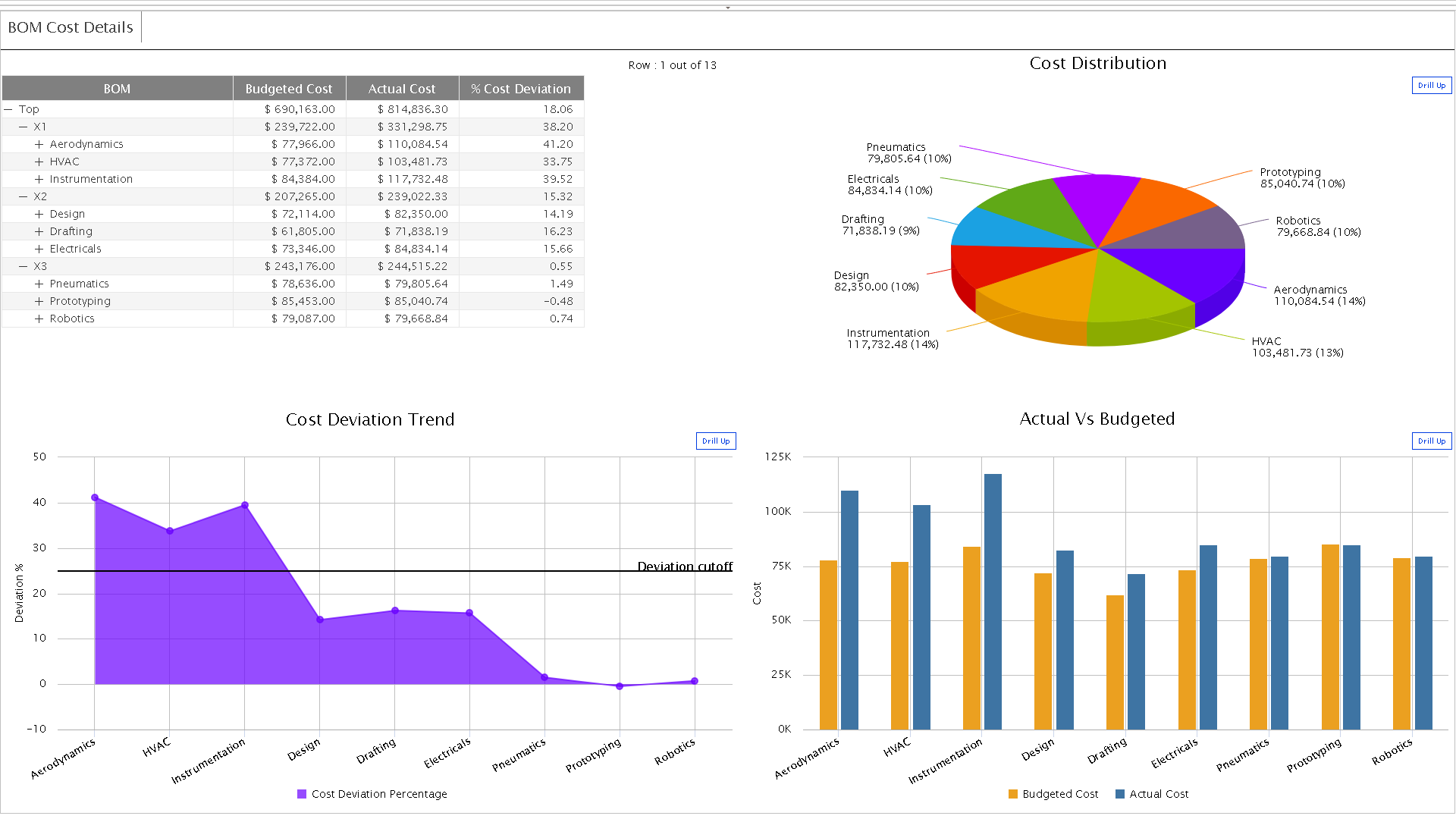
Task: Click Prototyping Budgeted Cost orange bar
Action: click(1331, 637)
